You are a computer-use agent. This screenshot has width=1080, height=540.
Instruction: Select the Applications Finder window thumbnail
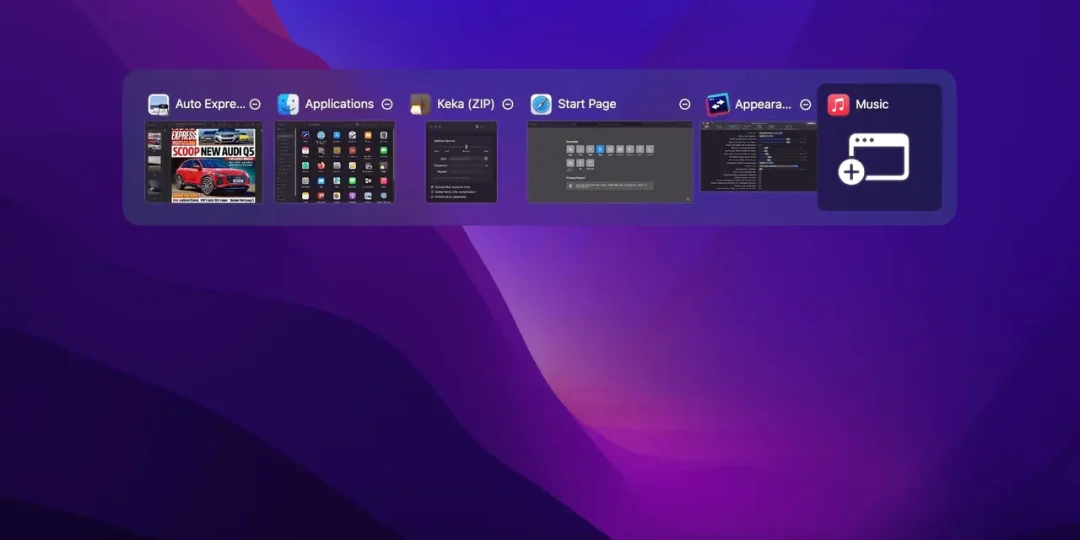335,163
